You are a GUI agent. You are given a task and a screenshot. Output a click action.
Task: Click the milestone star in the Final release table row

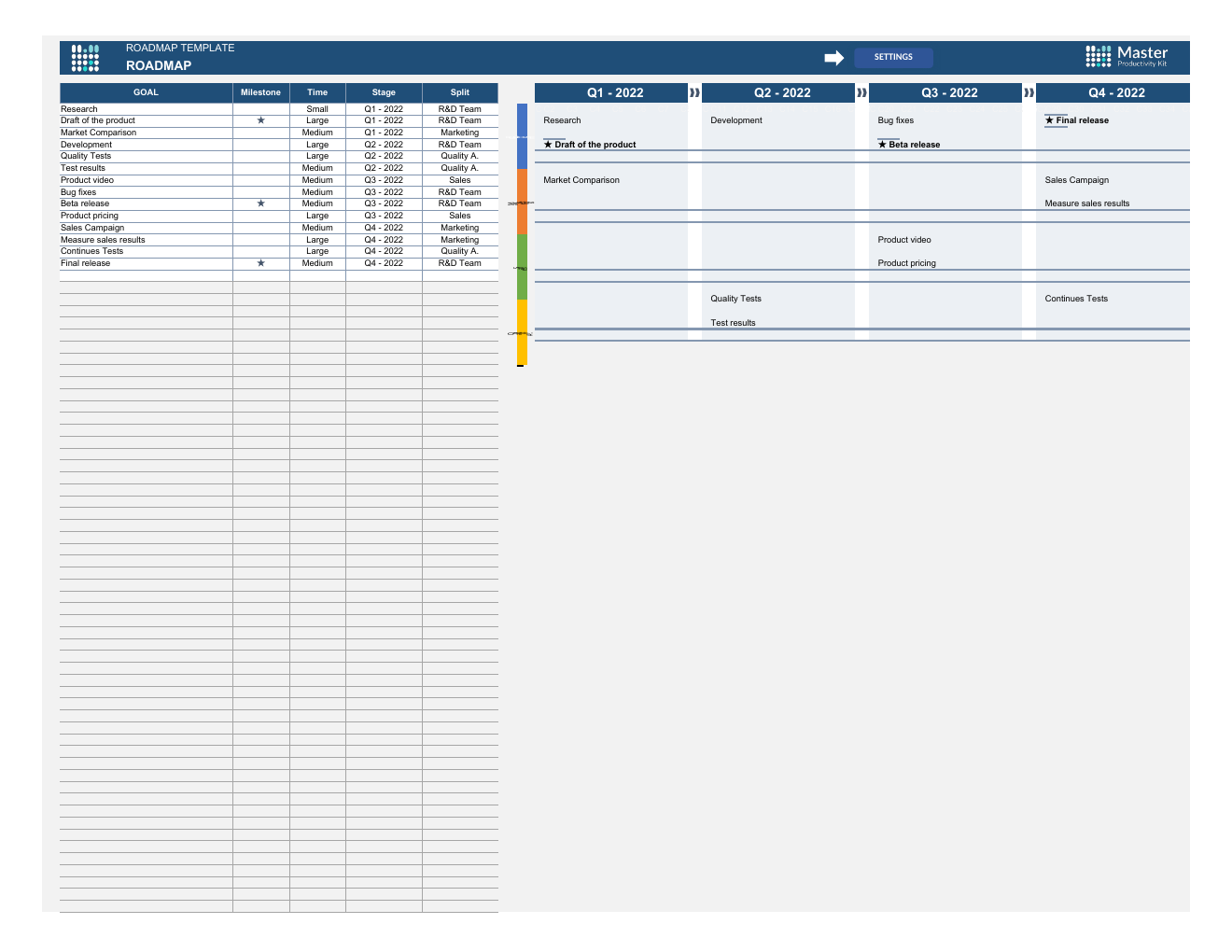[260, 263]
